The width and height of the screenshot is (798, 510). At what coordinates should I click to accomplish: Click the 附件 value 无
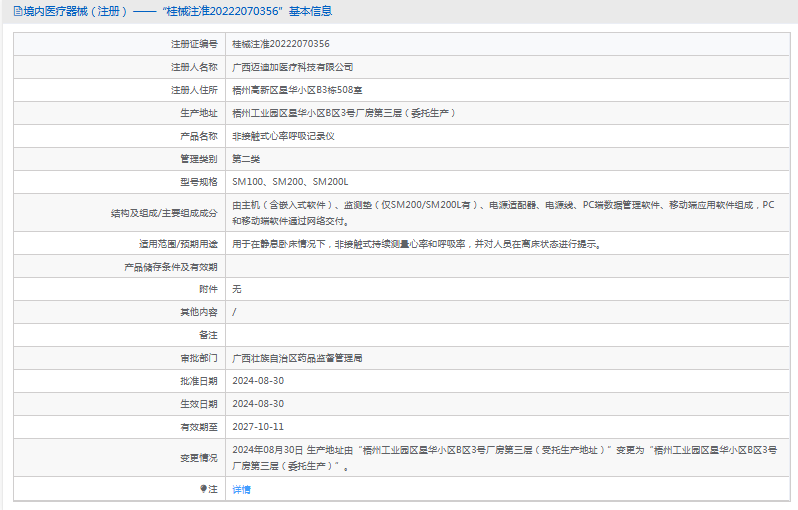[237, 289]
